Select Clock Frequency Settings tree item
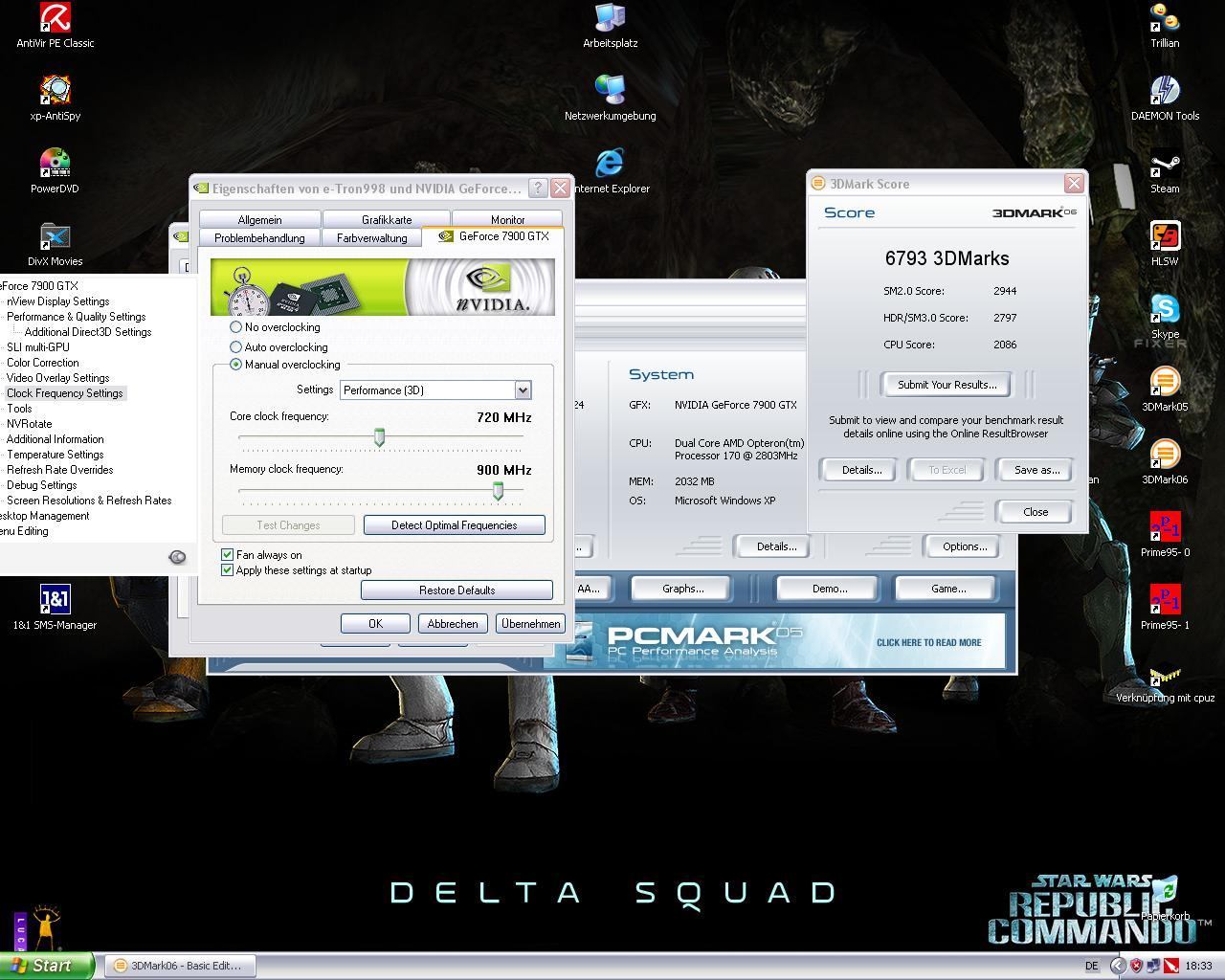Viewport: 1225px width, 980px height. pos(65,393)
